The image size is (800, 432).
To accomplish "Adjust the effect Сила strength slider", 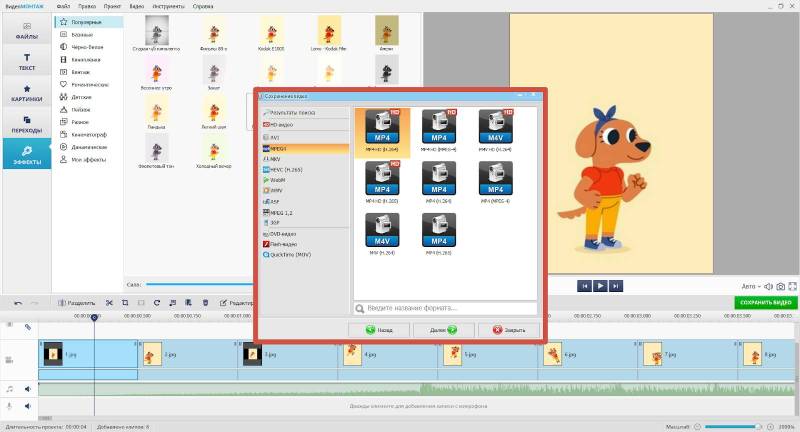I will 200,284.
